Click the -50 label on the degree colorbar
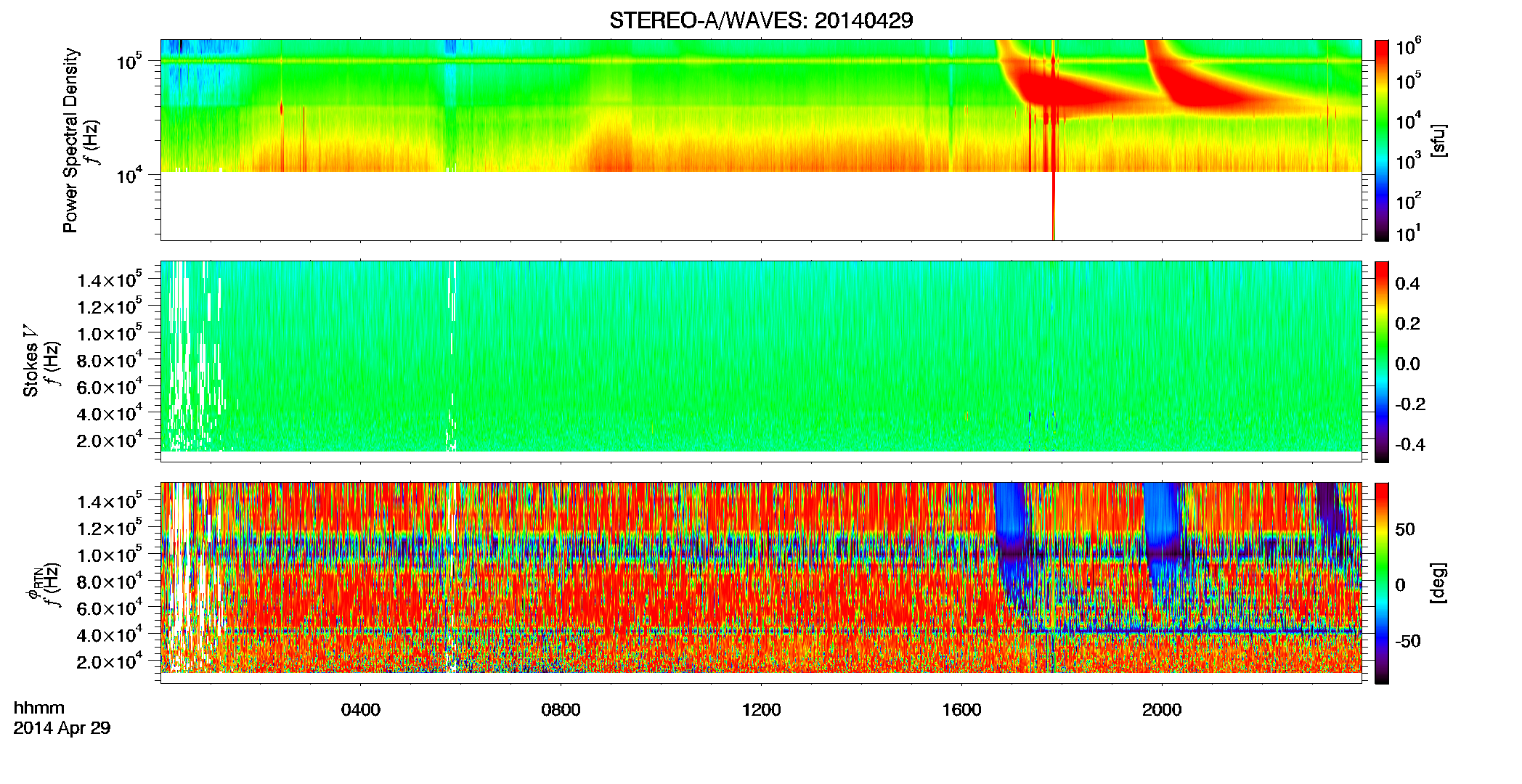This screenshot has height=784, width=1522. [1408, 641]
